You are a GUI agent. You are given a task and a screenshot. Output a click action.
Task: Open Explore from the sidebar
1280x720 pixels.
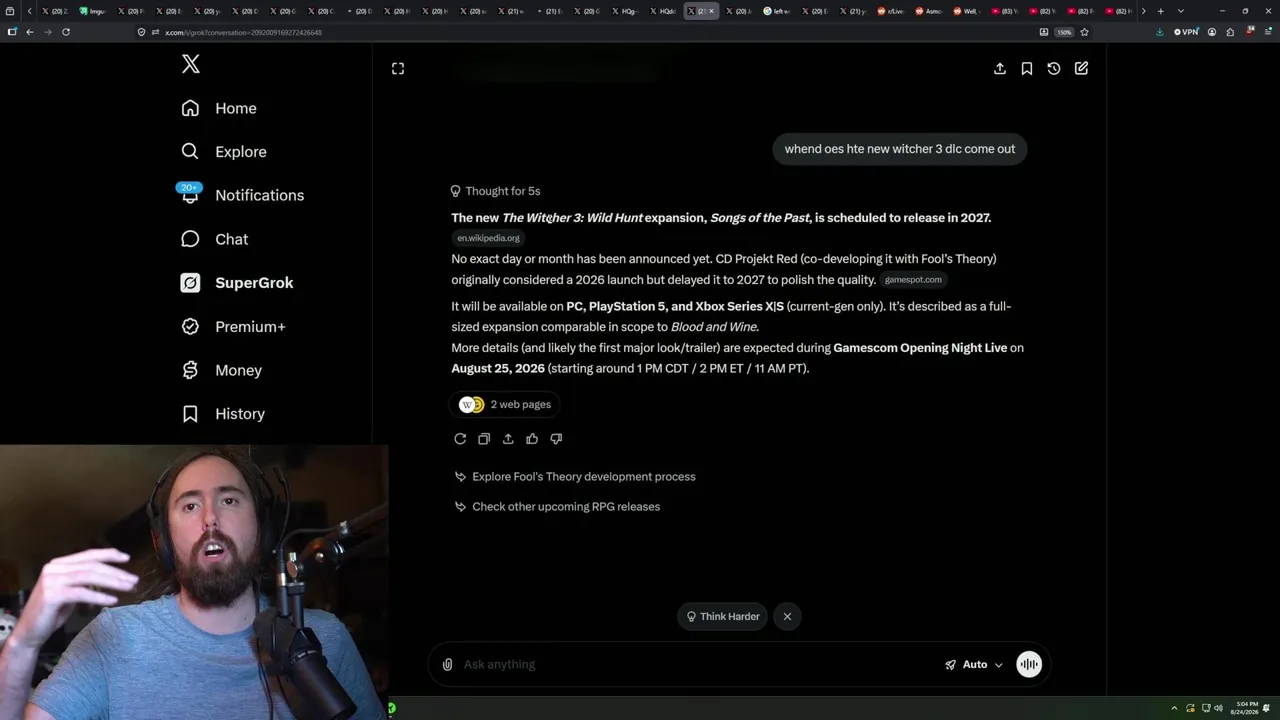[224, 152]
